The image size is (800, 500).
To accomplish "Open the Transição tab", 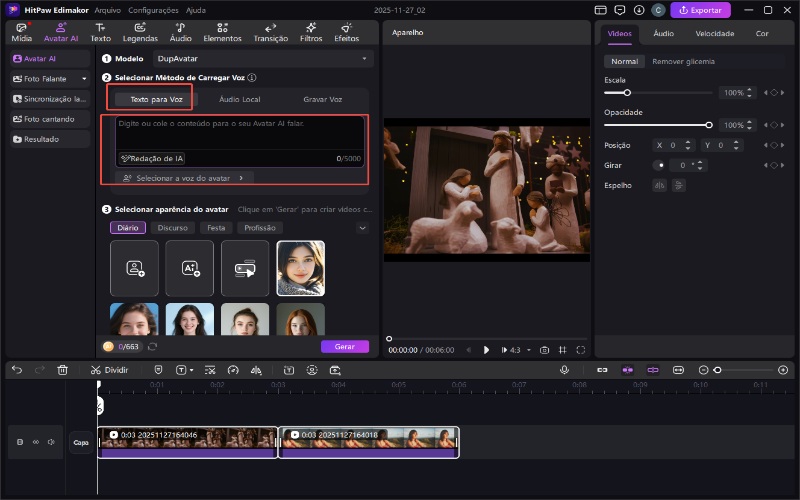I will point(270,33).
